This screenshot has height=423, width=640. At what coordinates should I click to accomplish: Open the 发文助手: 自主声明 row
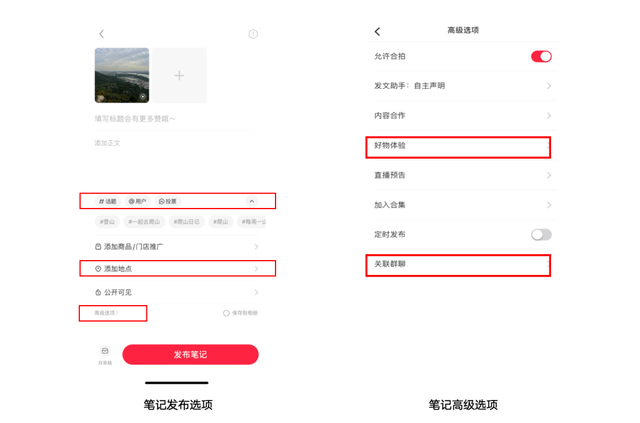pyautogui.click(x=463, y=86)
